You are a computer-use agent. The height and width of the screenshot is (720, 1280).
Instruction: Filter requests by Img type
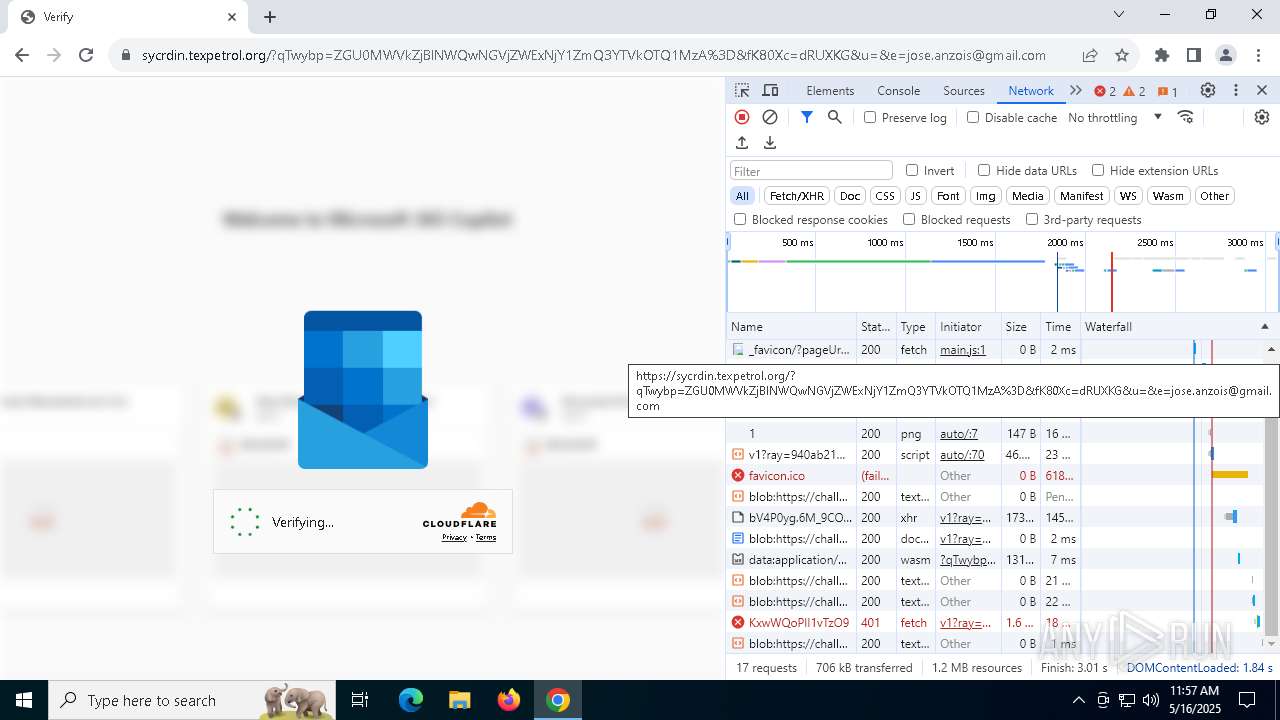(986, 196)
